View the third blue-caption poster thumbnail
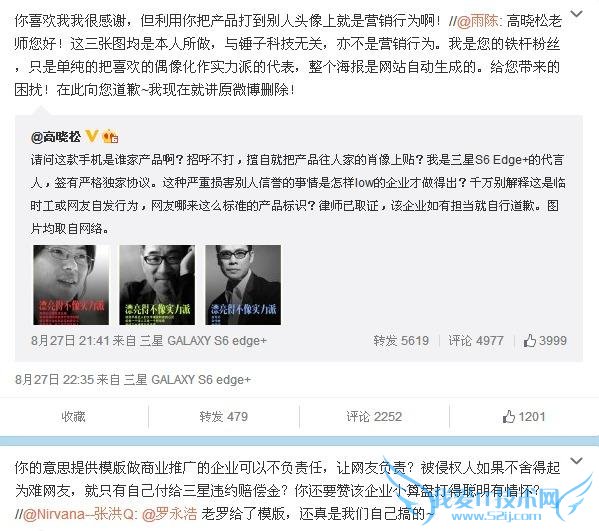599x531 pixels. click(x=243, y=285)
